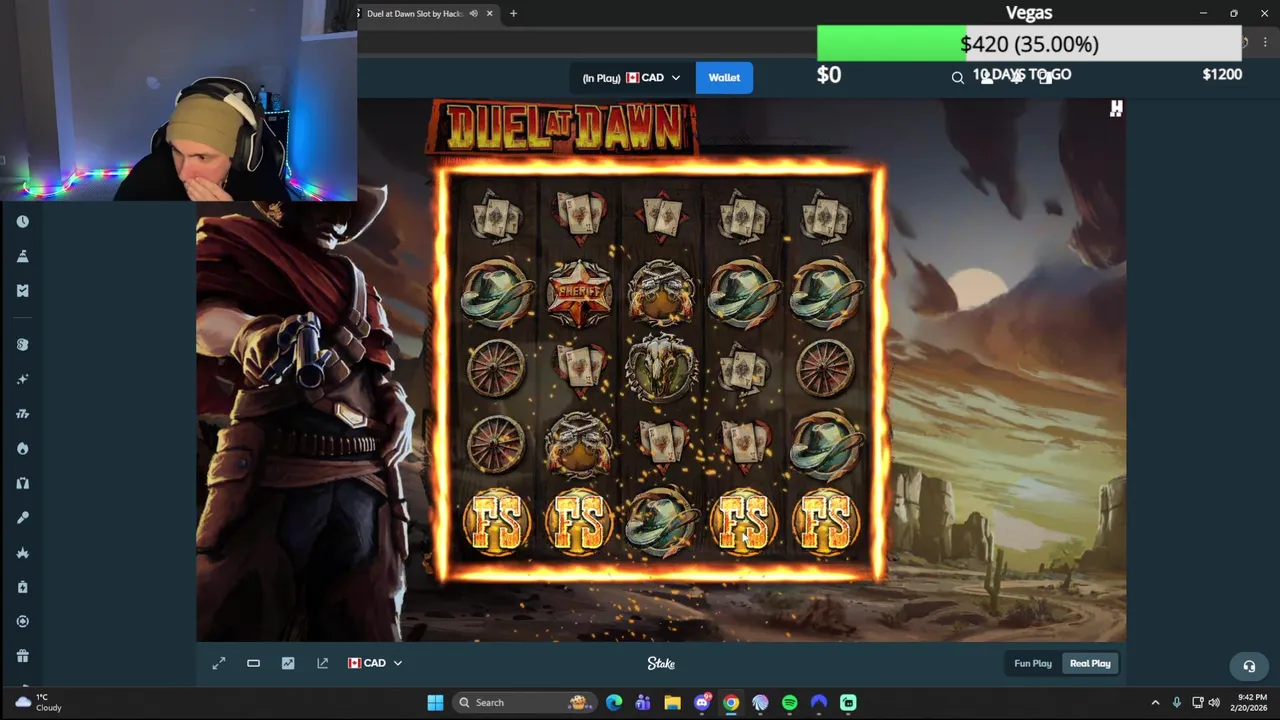Open Stake Originals 'S' icon in sidebar
The image size is (1280, 720).
click(x=22, y=345)
